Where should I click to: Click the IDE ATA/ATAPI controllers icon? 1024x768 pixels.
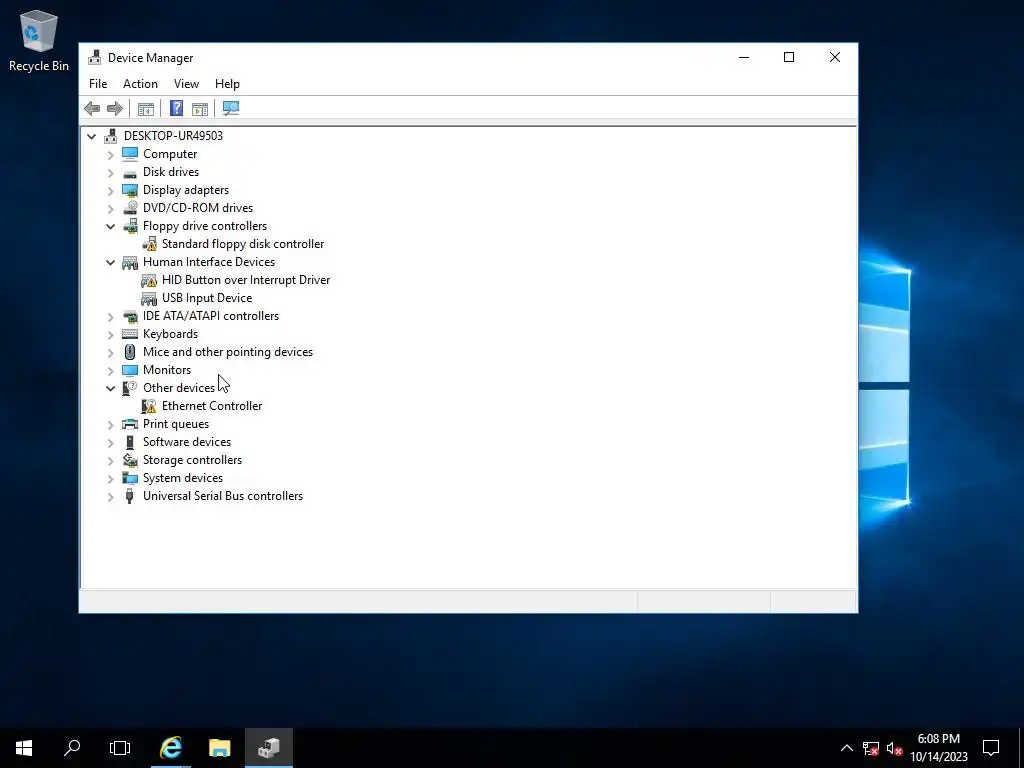130,316
